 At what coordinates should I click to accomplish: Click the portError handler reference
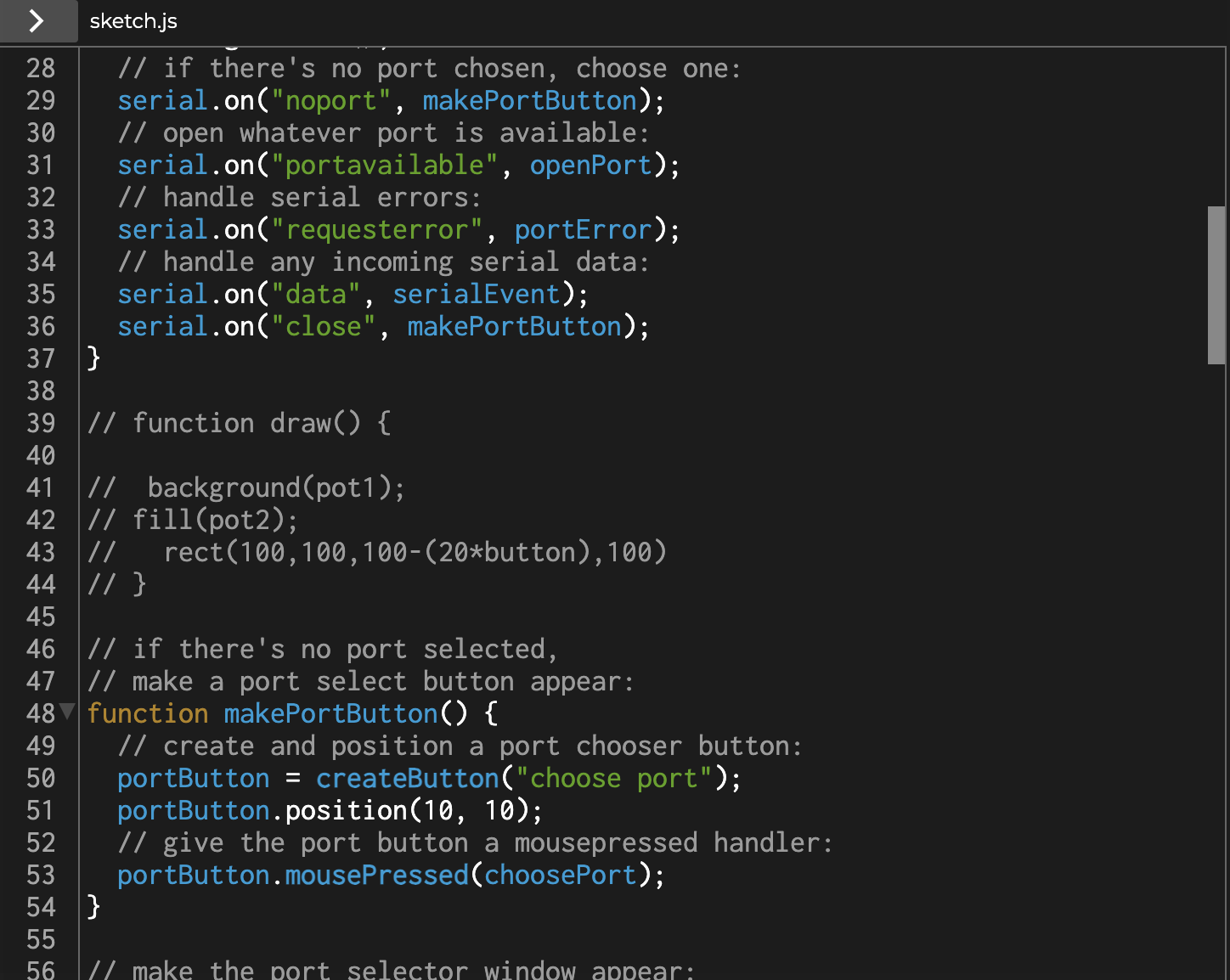tap(582, 229)
